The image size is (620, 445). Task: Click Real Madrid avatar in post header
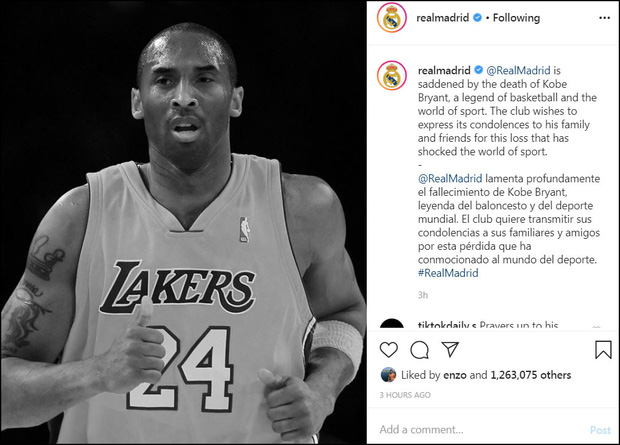coord(391,18)
